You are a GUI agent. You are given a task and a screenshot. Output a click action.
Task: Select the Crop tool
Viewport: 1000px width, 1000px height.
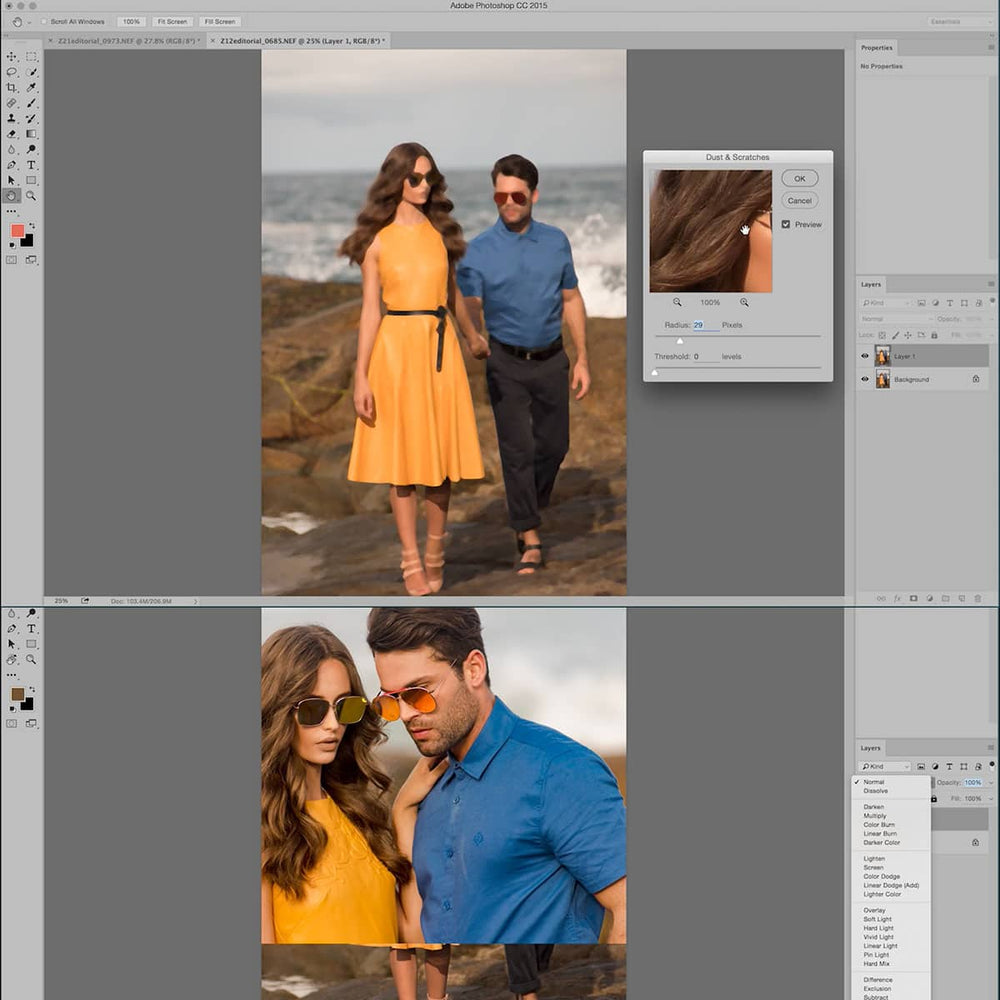pyautogui.click(x=12, y=86)
